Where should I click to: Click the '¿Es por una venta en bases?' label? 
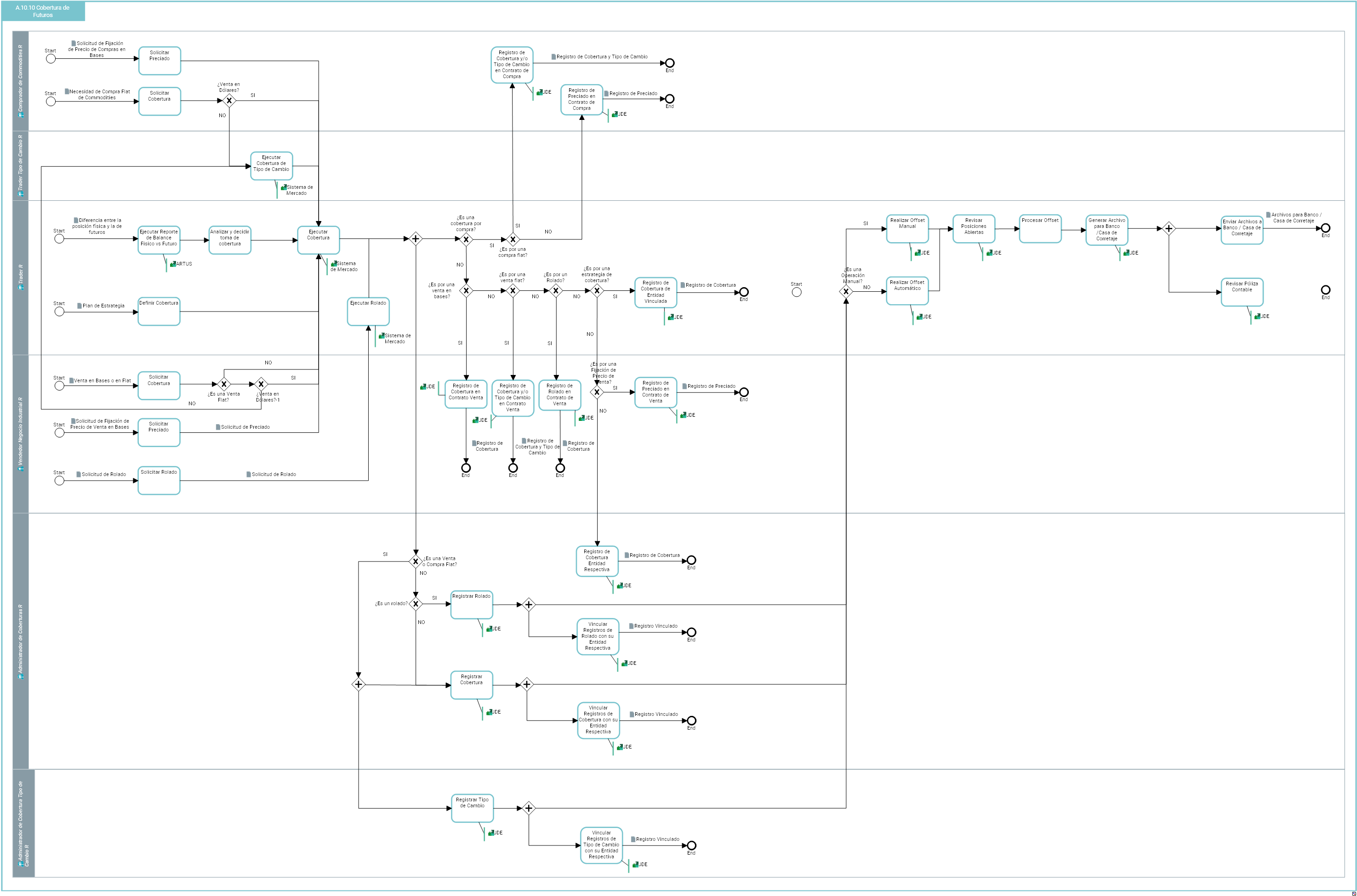point(441,290)
